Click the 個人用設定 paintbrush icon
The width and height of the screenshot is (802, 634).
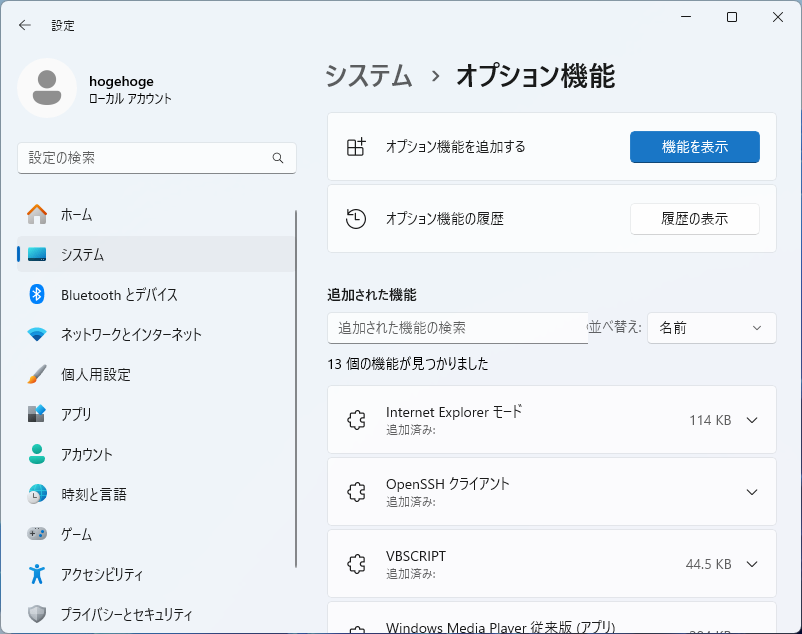tap(37, 374)
